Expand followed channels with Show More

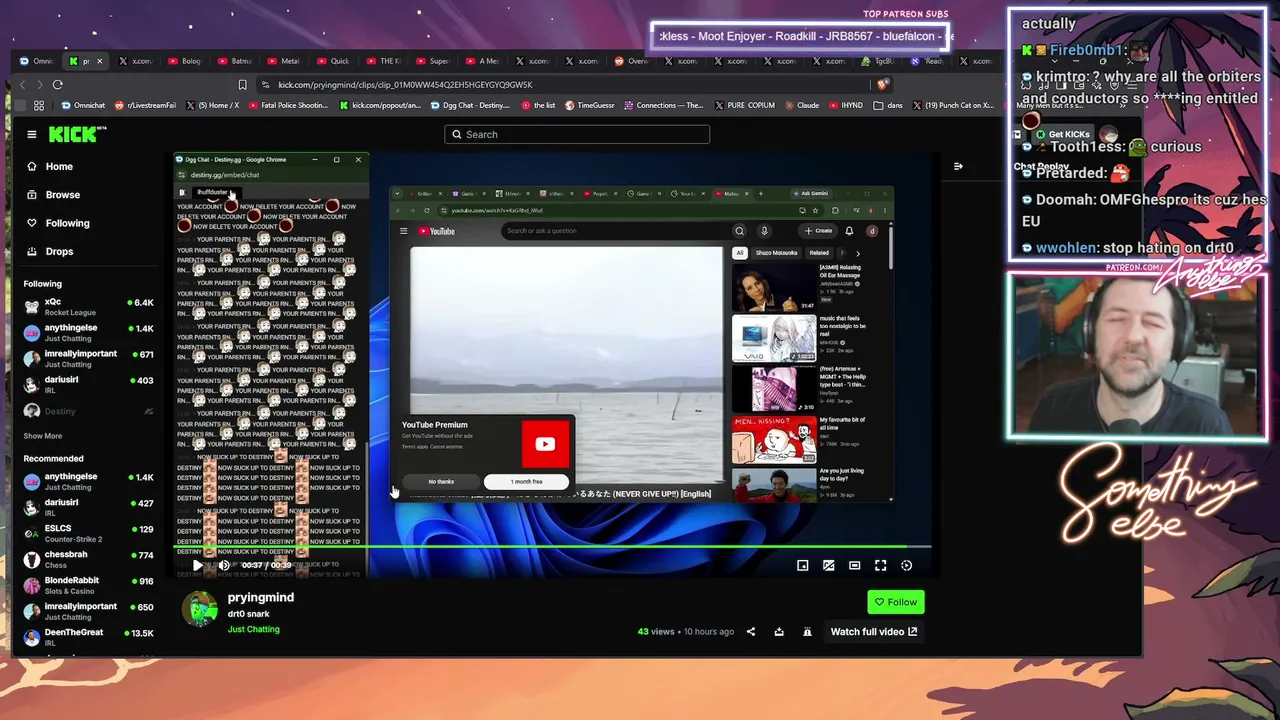pyautogui.click(x=43, y=436)
